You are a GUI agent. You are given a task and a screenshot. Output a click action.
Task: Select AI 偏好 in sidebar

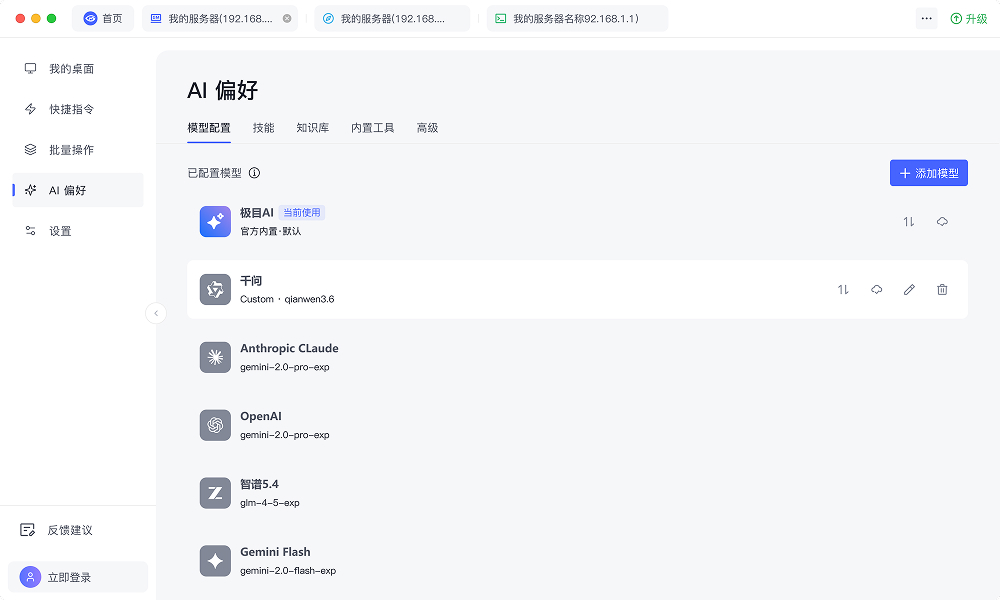coord(78,190)
